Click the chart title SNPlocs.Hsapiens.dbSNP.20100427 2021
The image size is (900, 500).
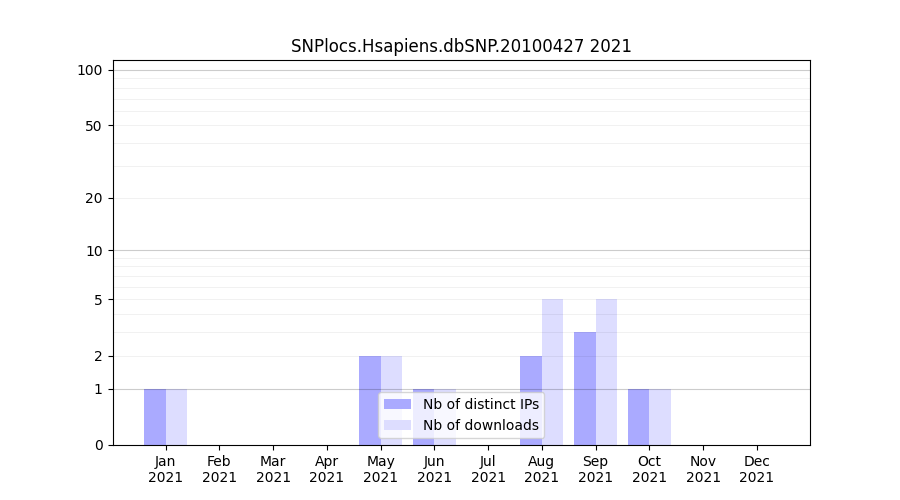coord(461,46)
